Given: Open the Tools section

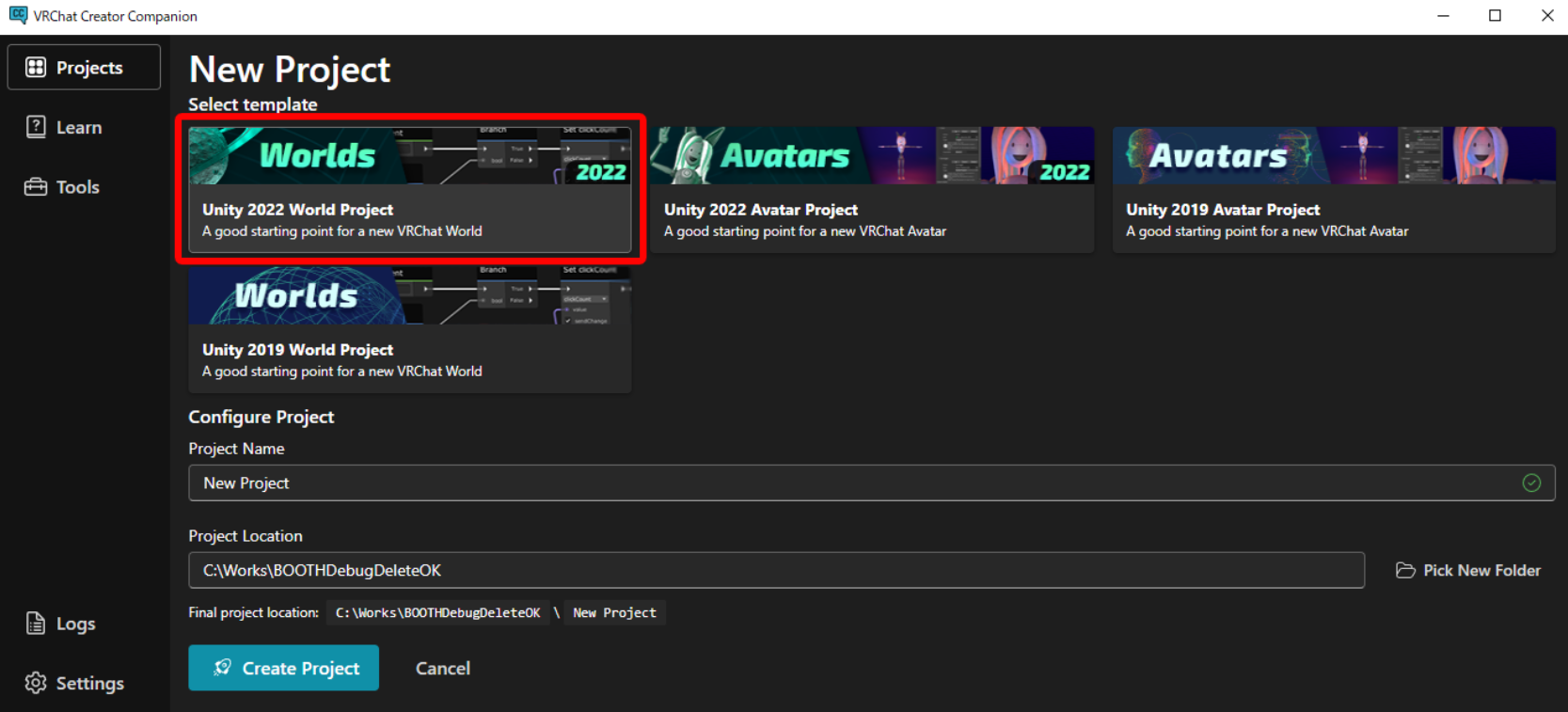Looking at the screenshot, I should [62, 186].
